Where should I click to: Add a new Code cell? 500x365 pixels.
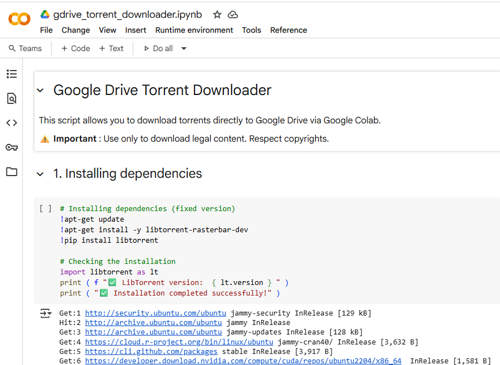76,48
